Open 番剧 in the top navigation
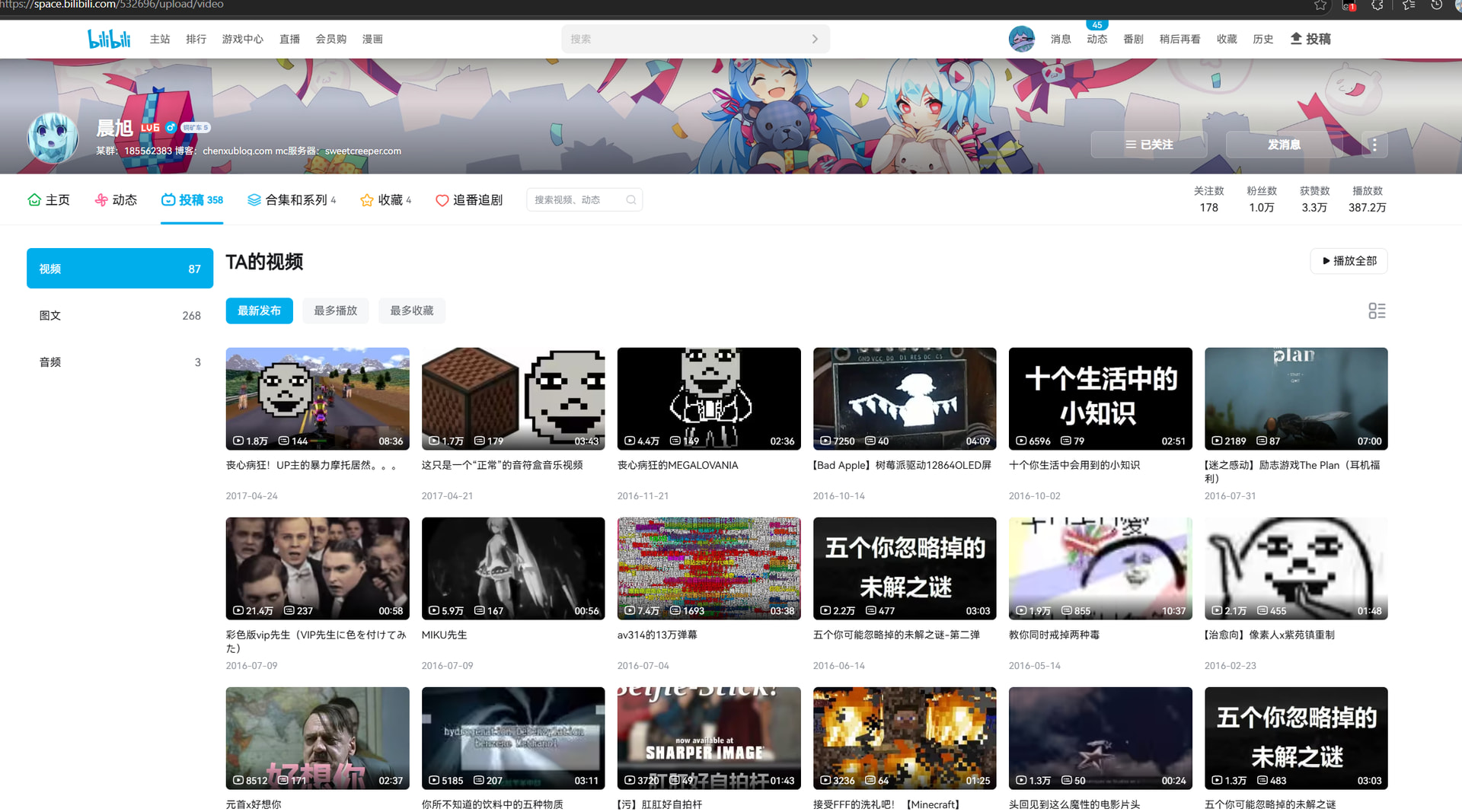 (1133, 39)
